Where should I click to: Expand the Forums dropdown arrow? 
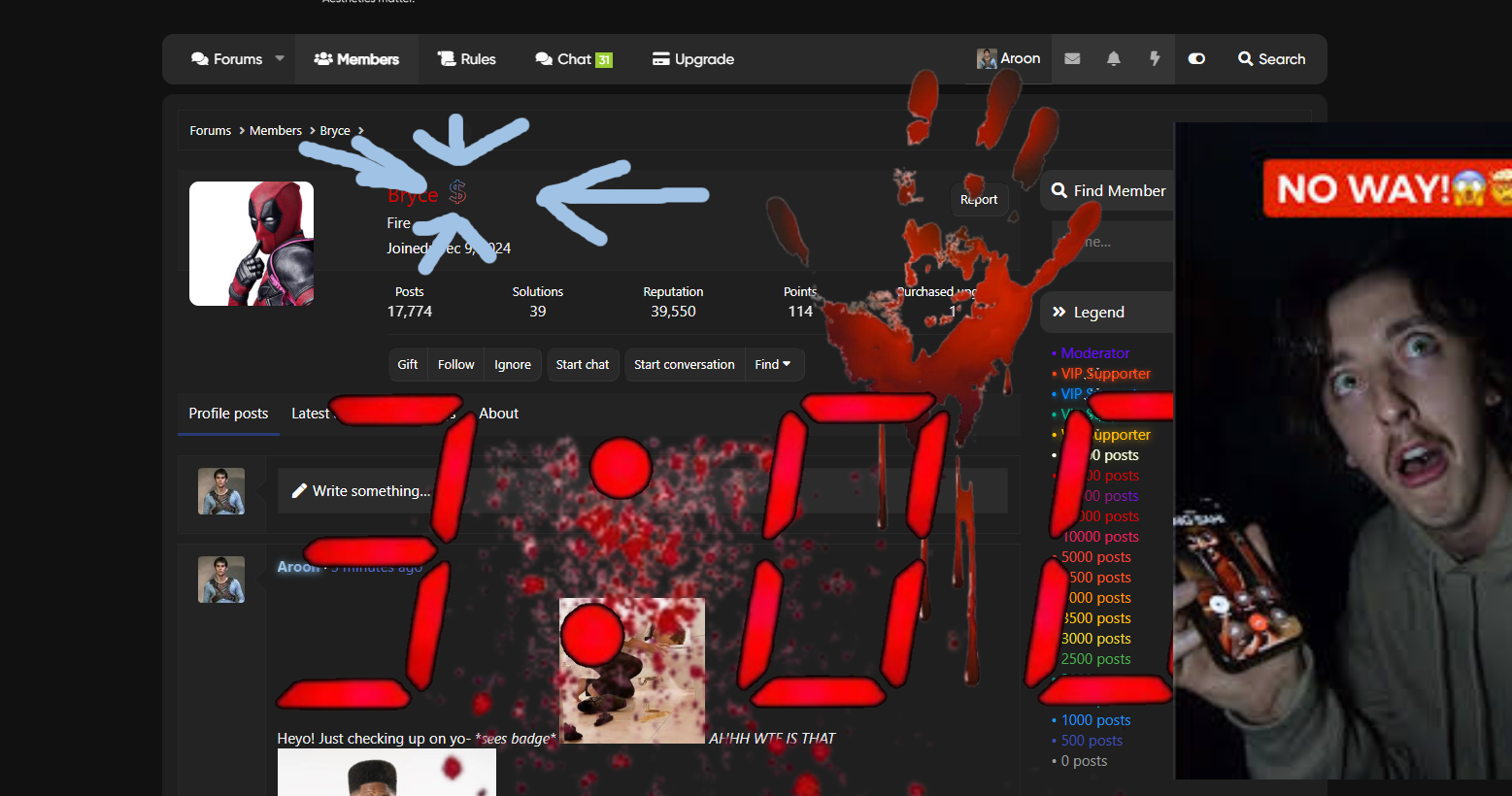click(x=280, y=59)
